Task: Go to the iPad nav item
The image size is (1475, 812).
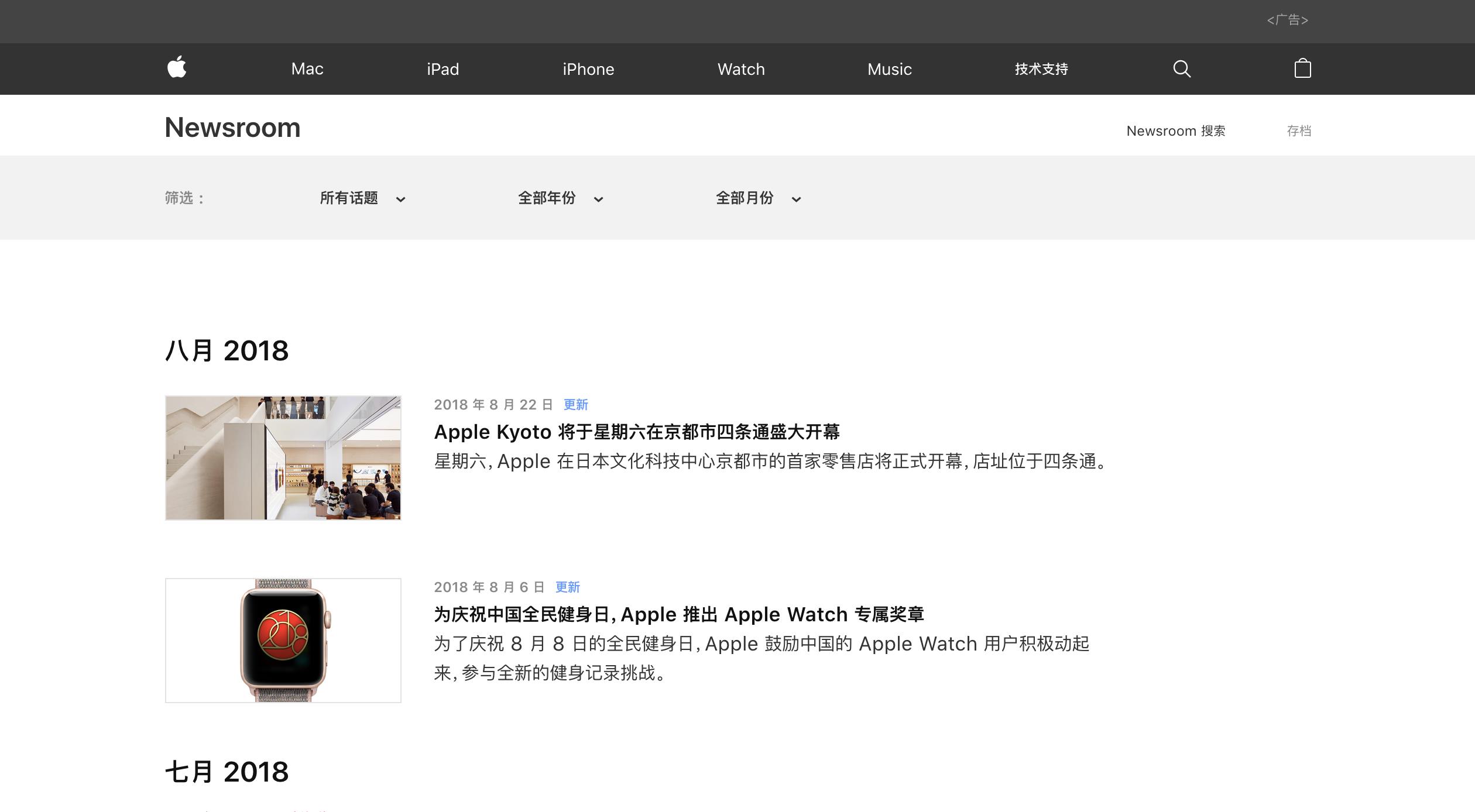Action: coord(442,69)
